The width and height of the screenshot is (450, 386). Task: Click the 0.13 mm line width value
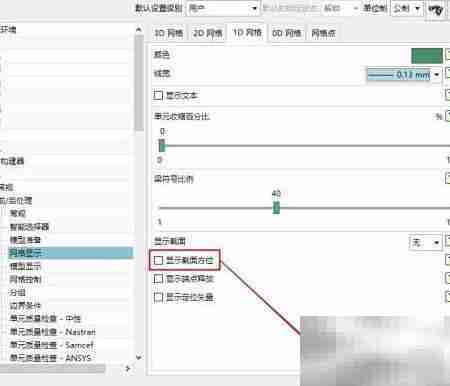pos(413,74)
